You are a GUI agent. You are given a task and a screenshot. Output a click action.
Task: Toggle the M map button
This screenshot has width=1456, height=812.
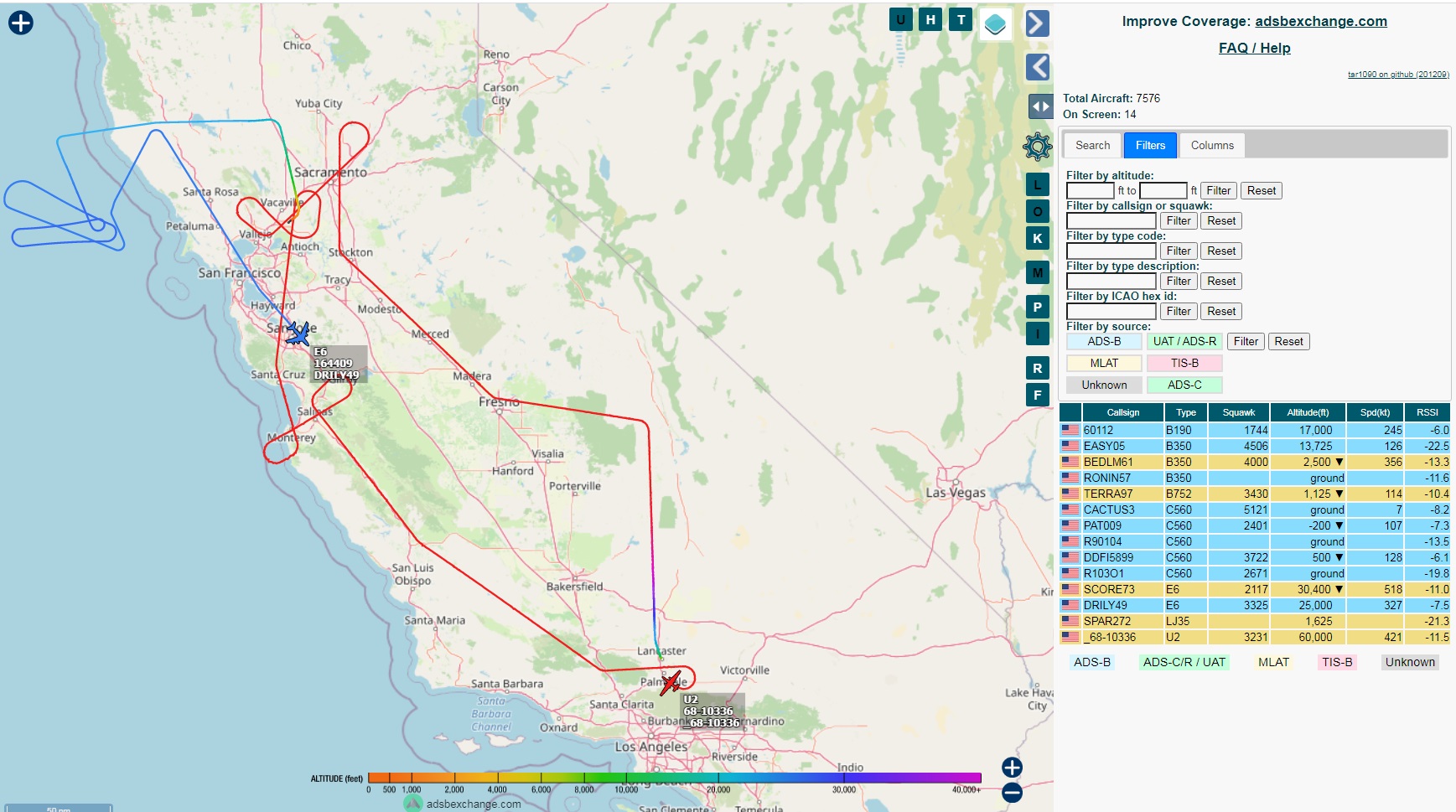1038,272
